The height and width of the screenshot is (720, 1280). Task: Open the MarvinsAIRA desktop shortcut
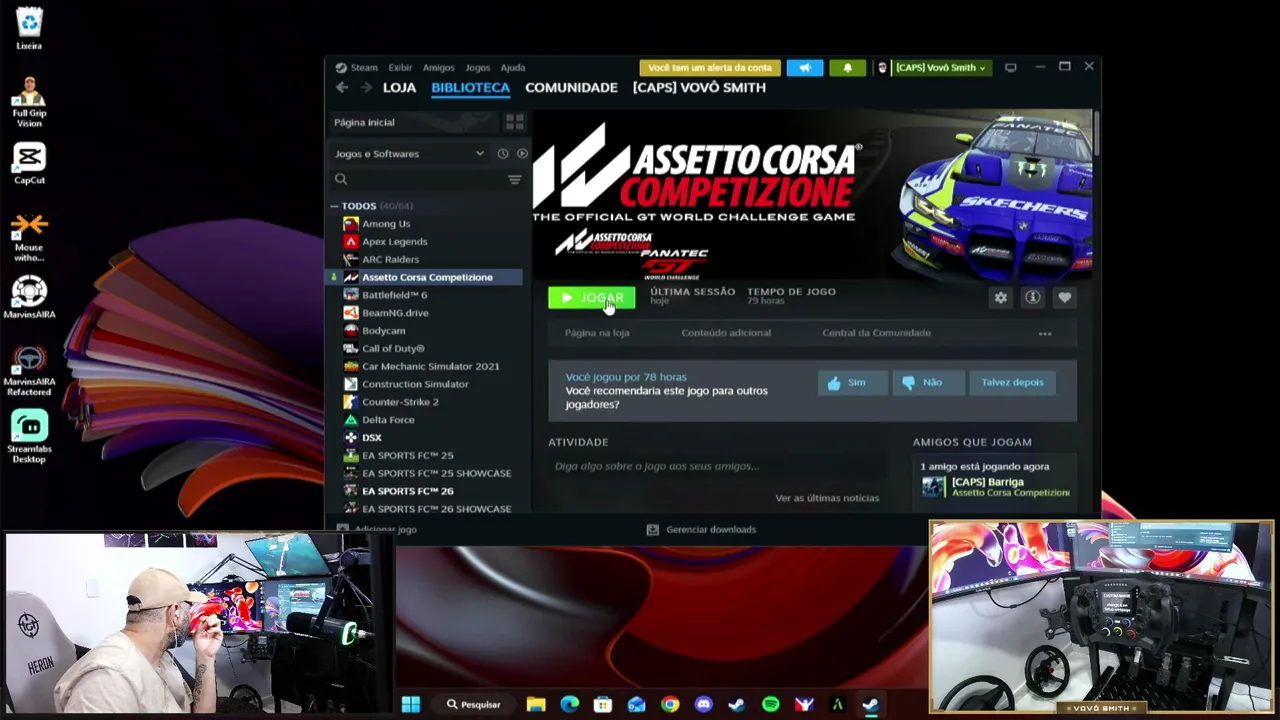pyautogui.click(x=29, y=298)
